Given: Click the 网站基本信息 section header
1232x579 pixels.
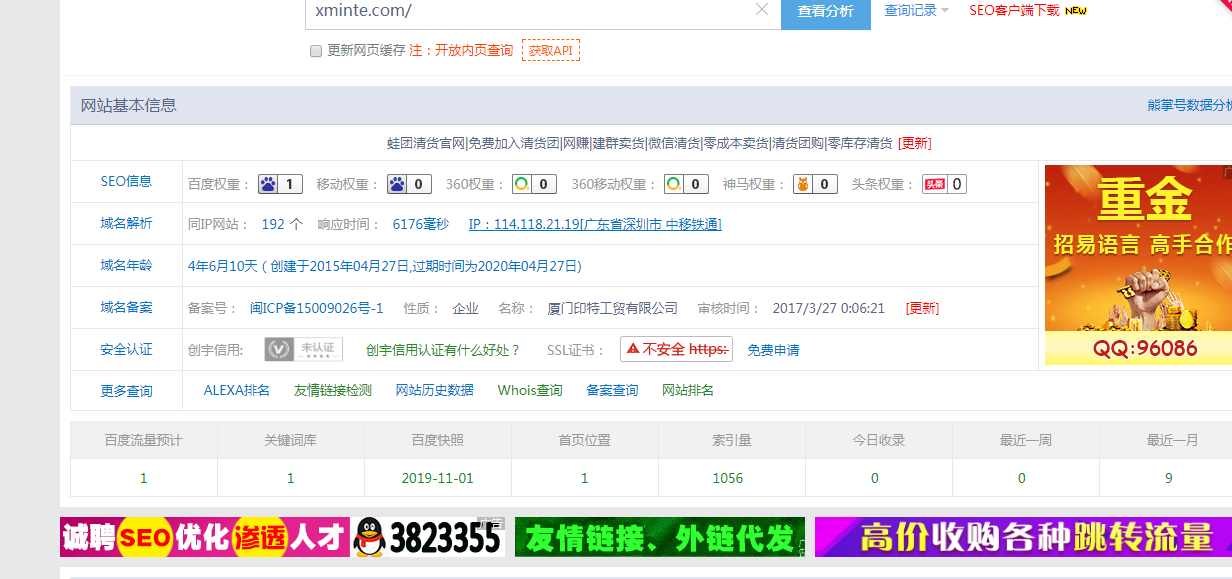Looking at the screenshot, I should tap(129, 105).
